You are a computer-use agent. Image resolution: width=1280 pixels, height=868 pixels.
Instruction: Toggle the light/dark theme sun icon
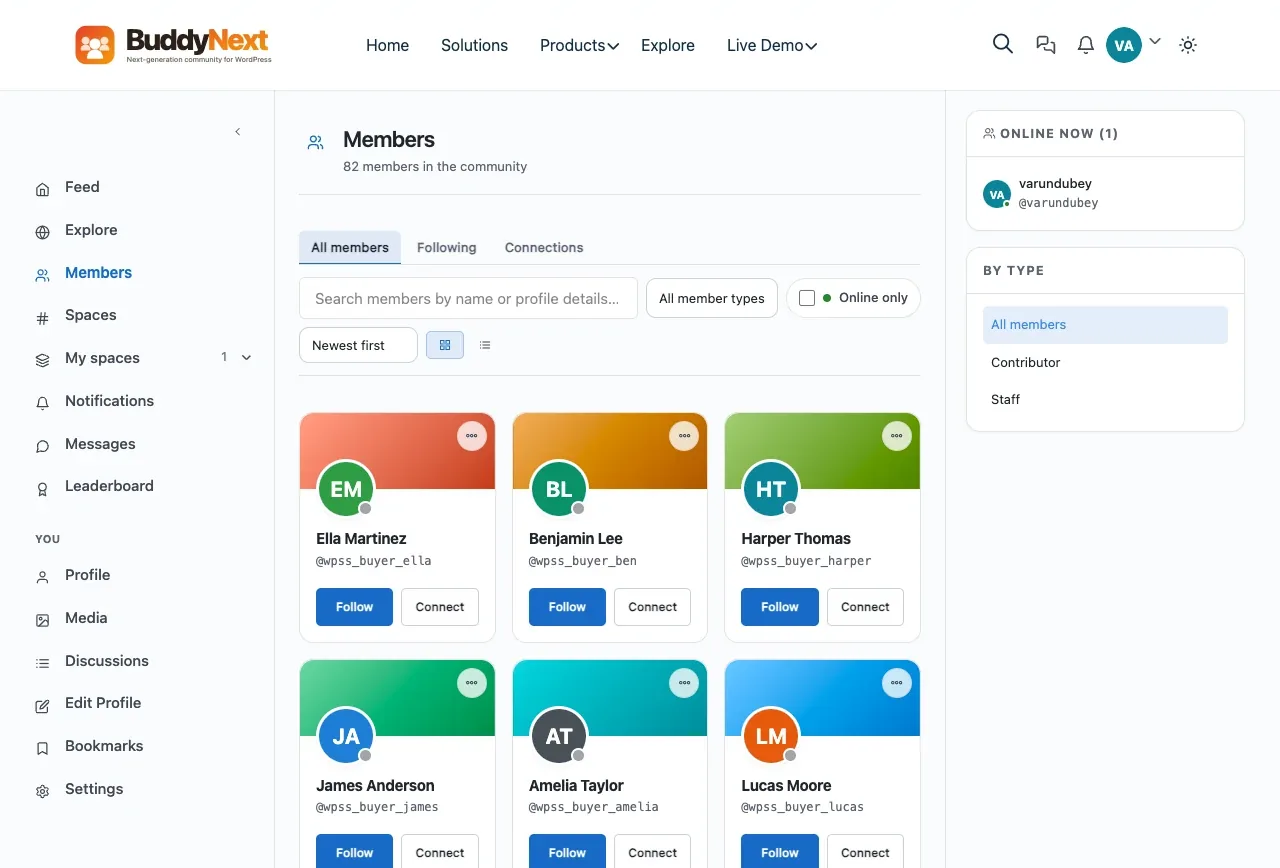[x=1188, y=45]
